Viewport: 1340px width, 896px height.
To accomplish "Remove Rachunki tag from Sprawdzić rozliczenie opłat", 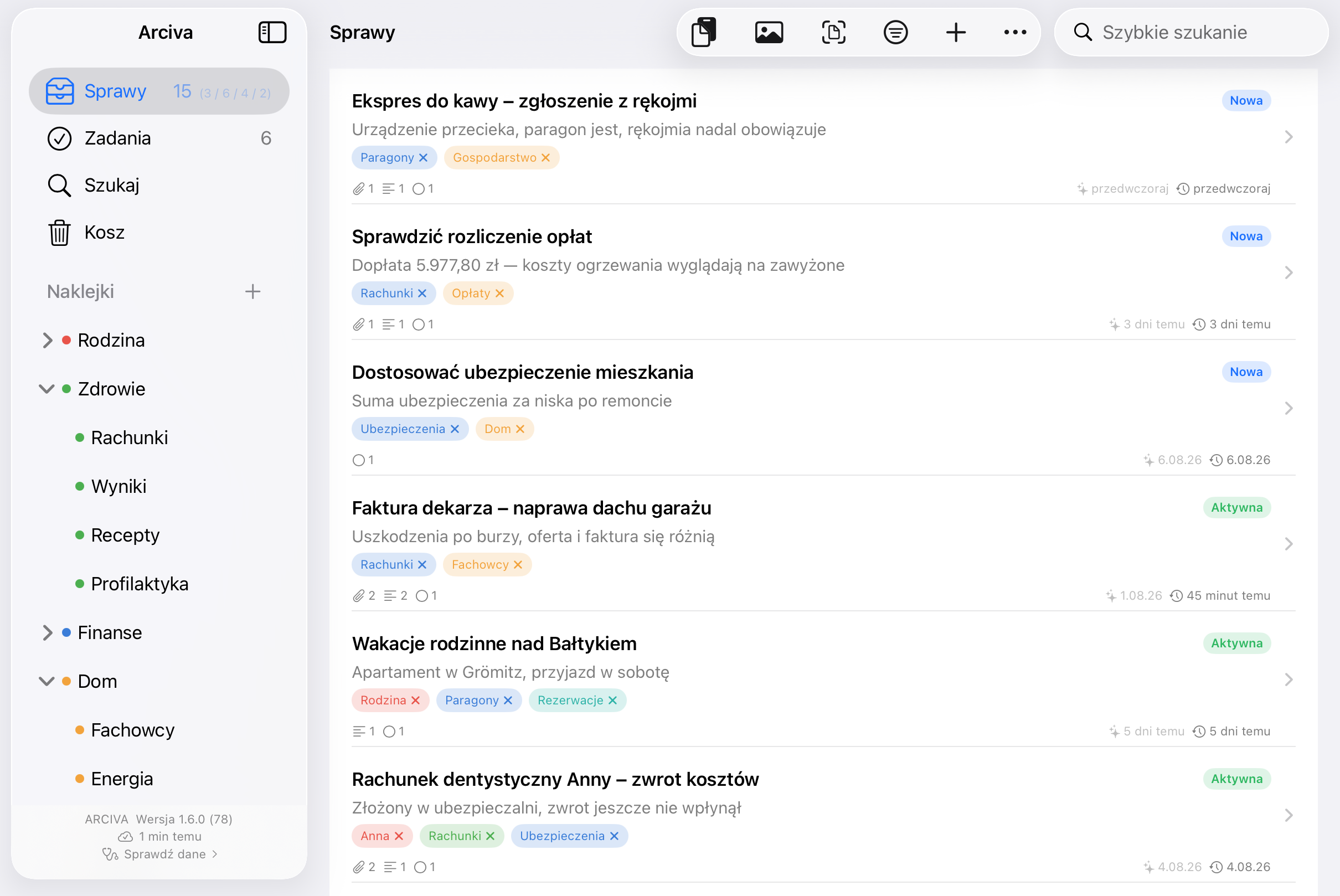I will 422,293.
